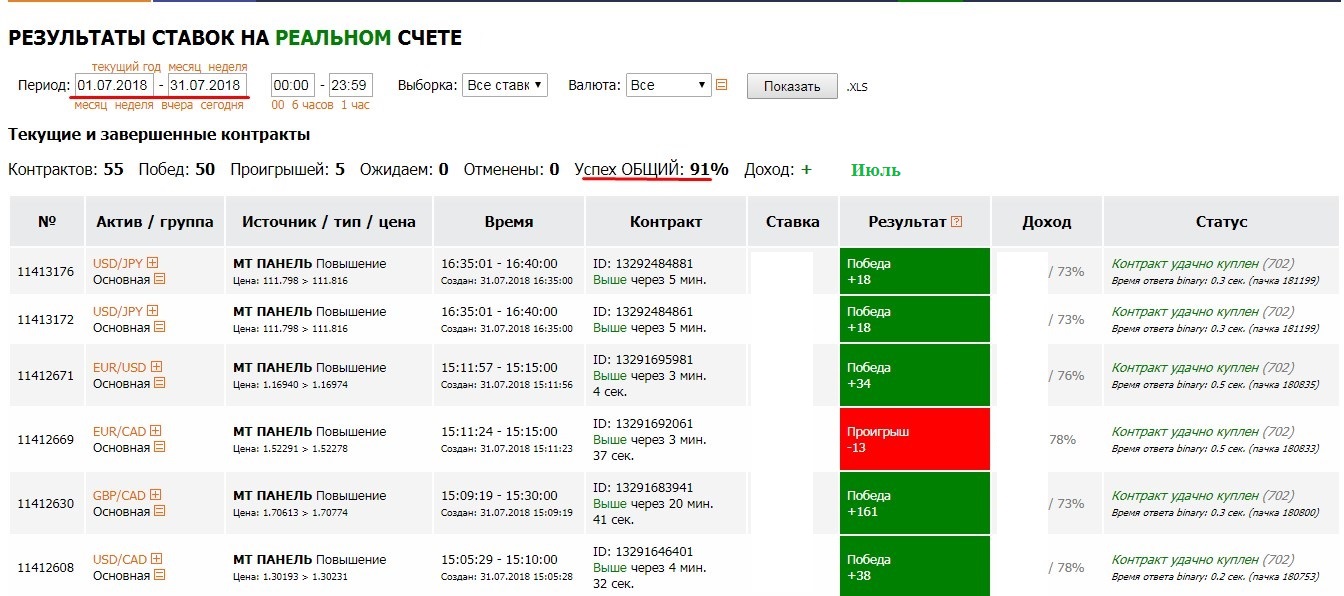Set time range with 6 часов shortcut

coord(313,105)
